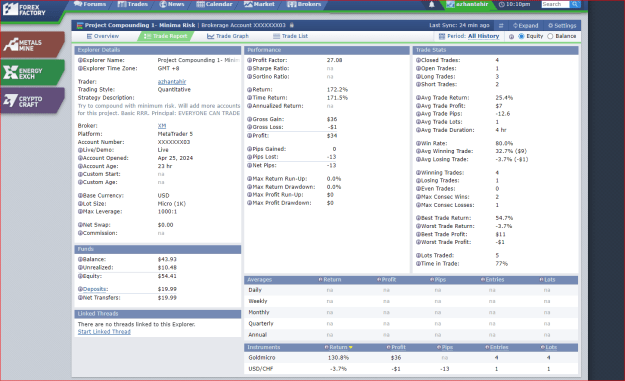This screenshot has width=625, height=381.
Task: Click the info icon beside Sharpe Ratio
Action: (249, 69)
